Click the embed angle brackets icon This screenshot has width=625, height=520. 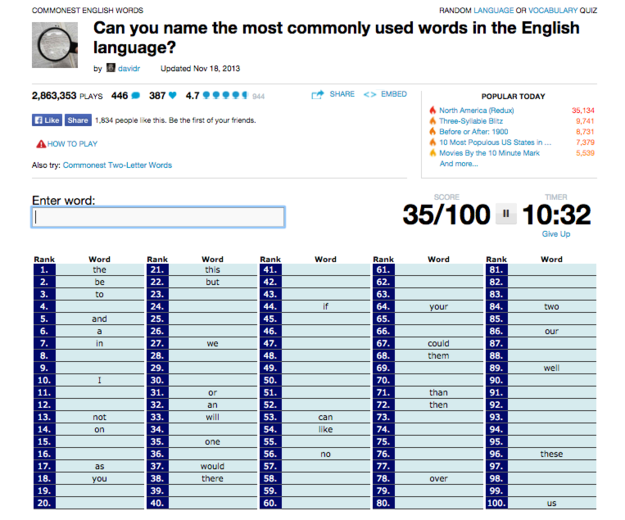369,94
